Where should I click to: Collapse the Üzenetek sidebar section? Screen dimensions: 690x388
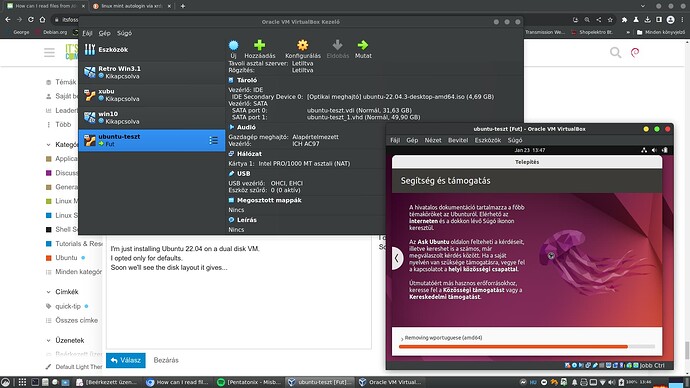coord(48,340)
